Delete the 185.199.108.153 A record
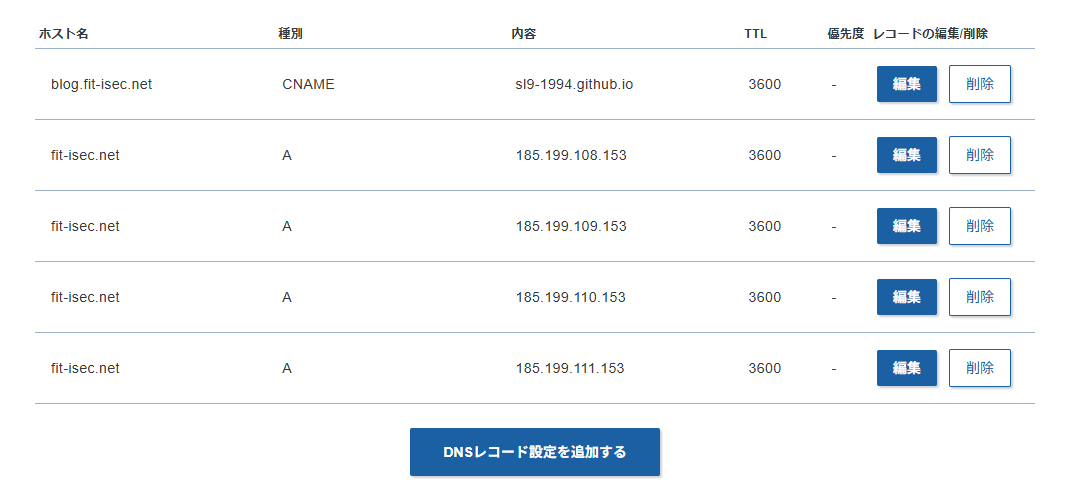1076x491 pixels. click(x=979, y=155)
